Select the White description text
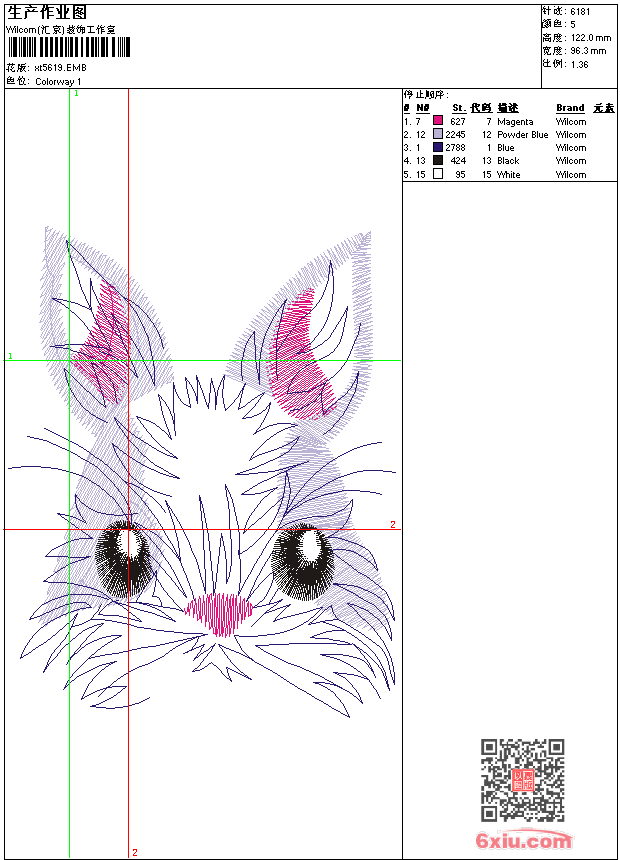 tap(509, 175)
